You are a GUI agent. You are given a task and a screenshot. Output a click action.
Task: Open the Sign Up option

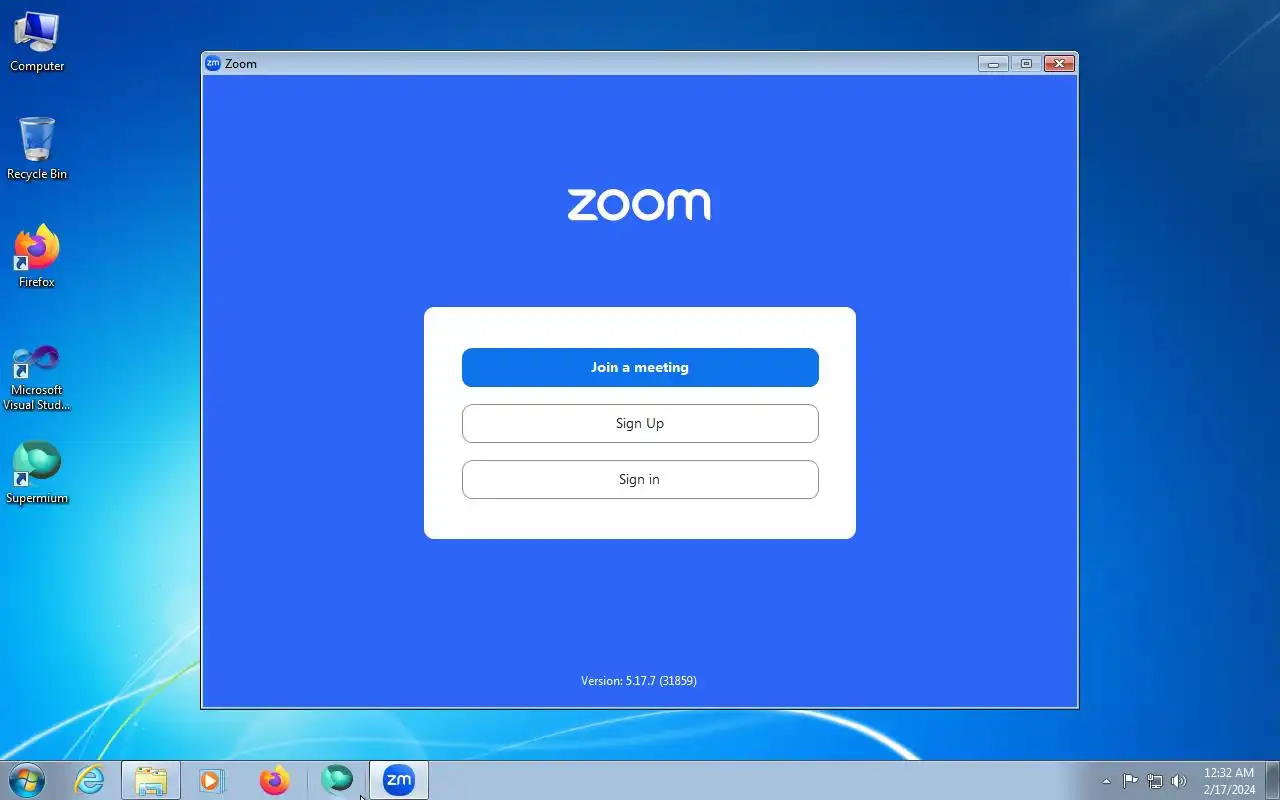tap(640, 423)
